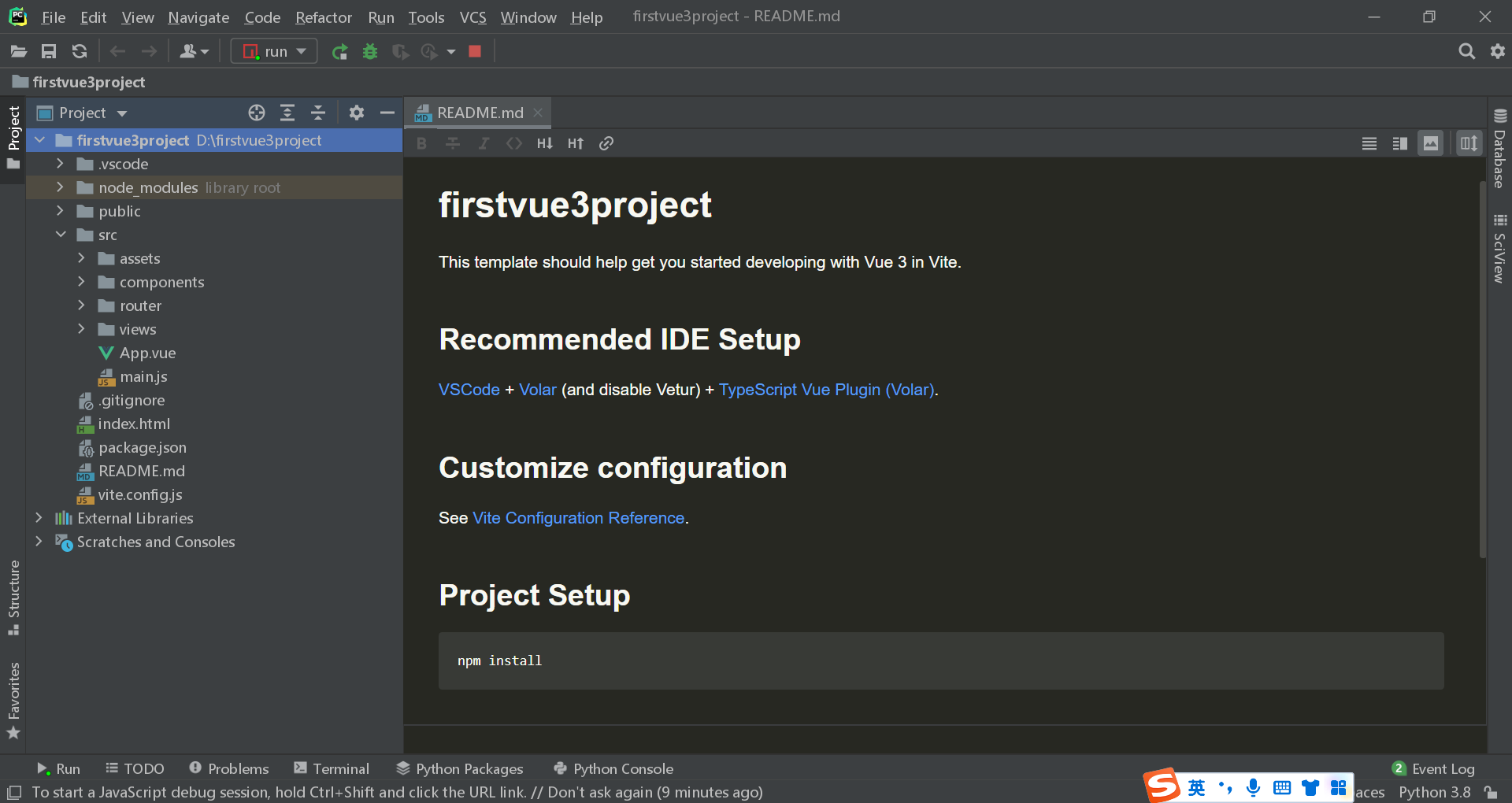Open the Event Log panel
The image size is (1512, 803).
pyautogui.click(x=1433, y=768)
